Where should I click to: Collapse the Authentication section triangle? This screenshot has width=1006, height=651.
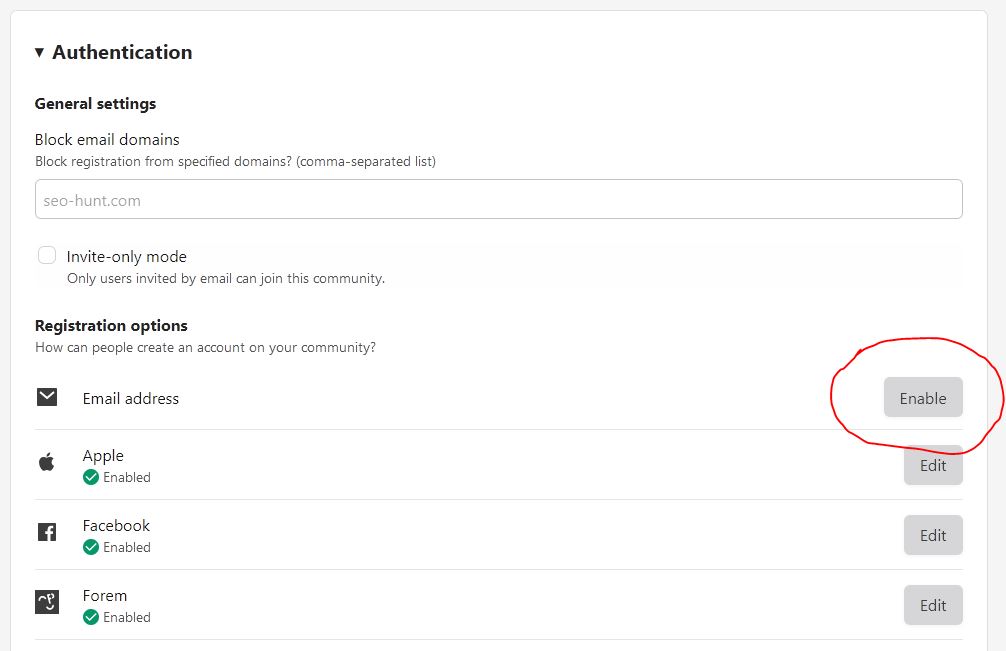click(x=39, y=53)
